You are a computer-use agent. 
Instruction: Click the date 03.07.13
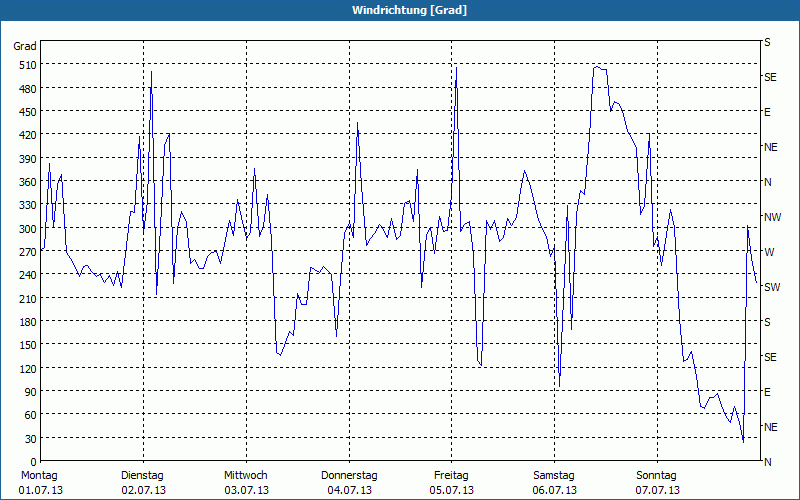pos(246,490)
